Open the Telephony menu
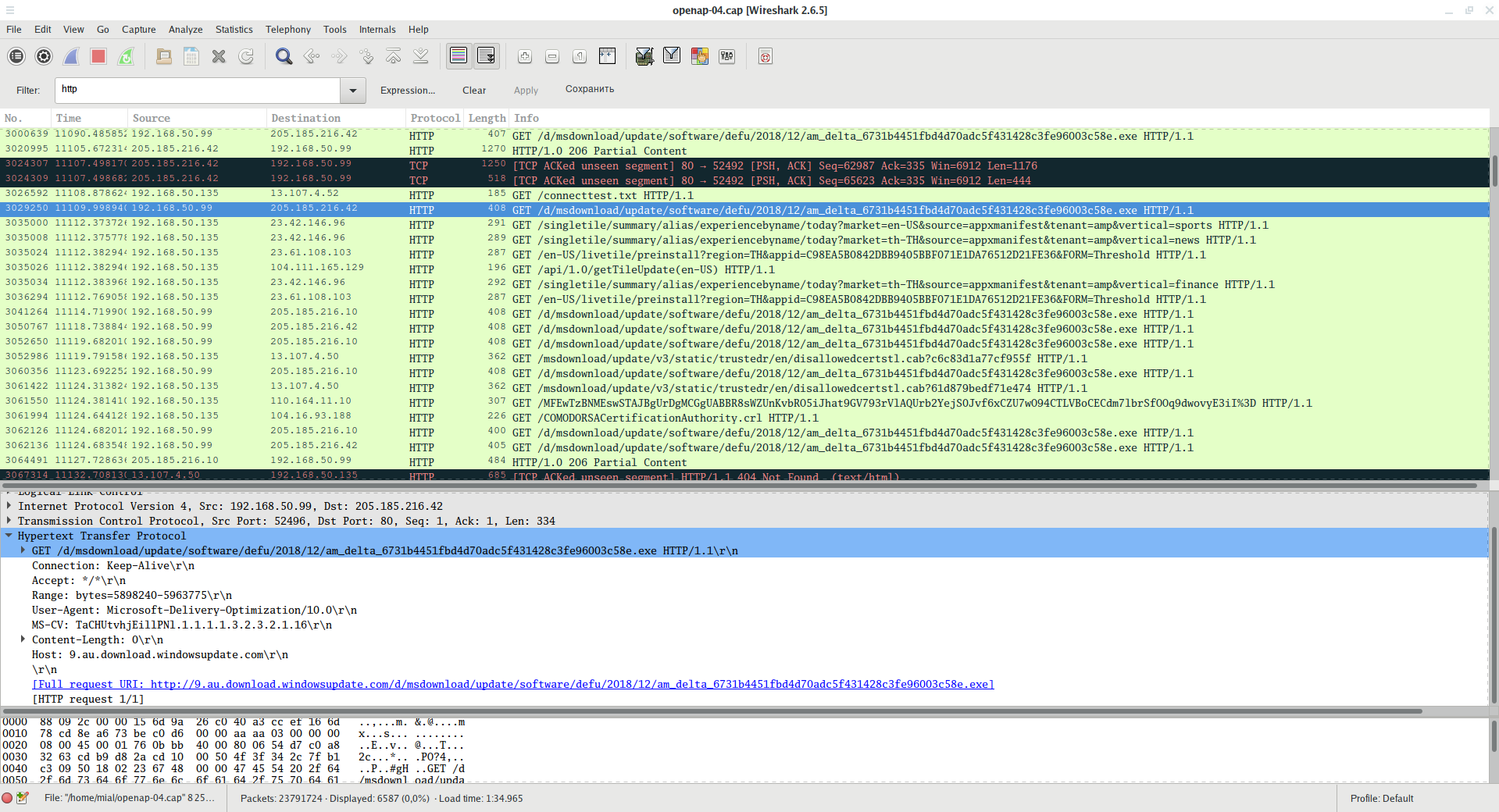Viewport: 1499px width, 812px height. click(x=287, y=30)
